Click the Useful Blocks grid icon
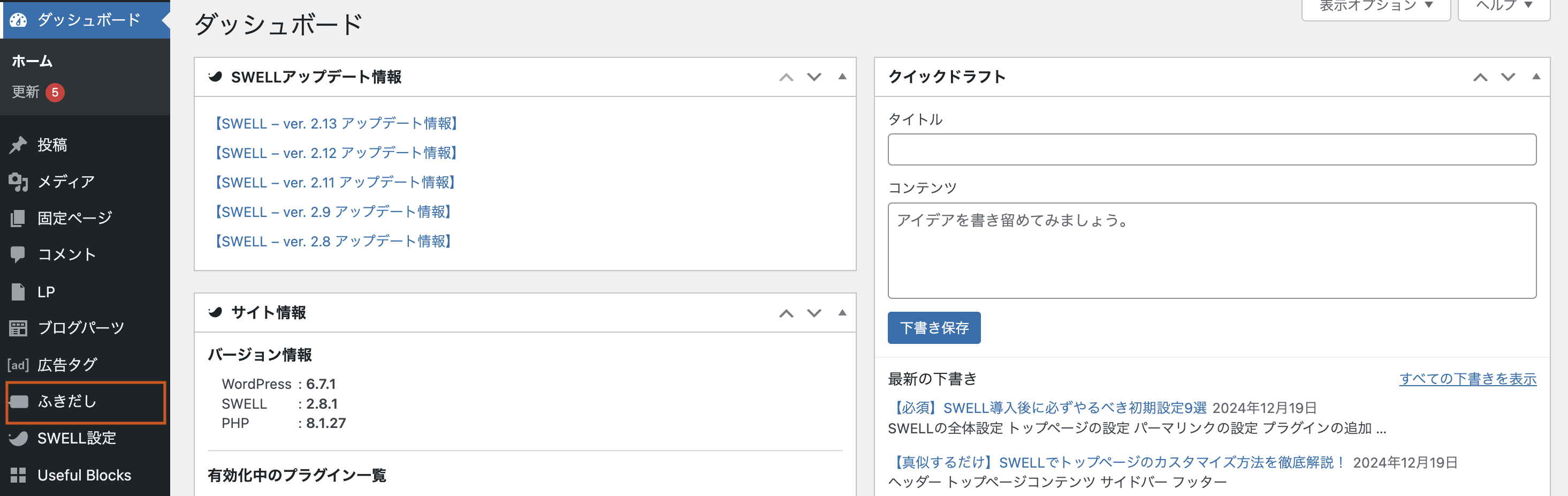 point(18,475)
